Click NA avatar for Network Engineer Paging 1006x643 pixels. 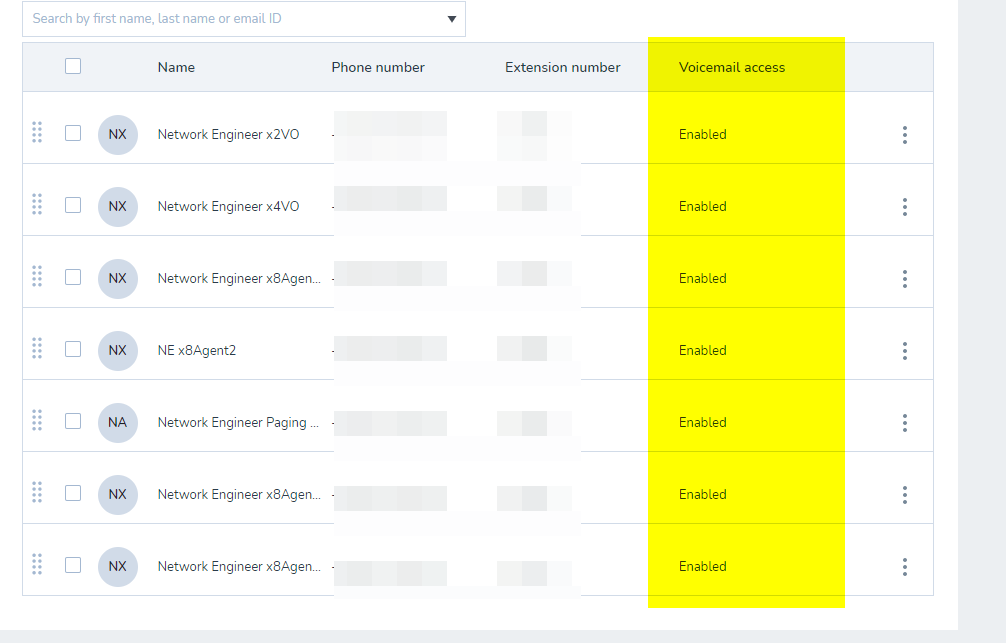point(118,423)
